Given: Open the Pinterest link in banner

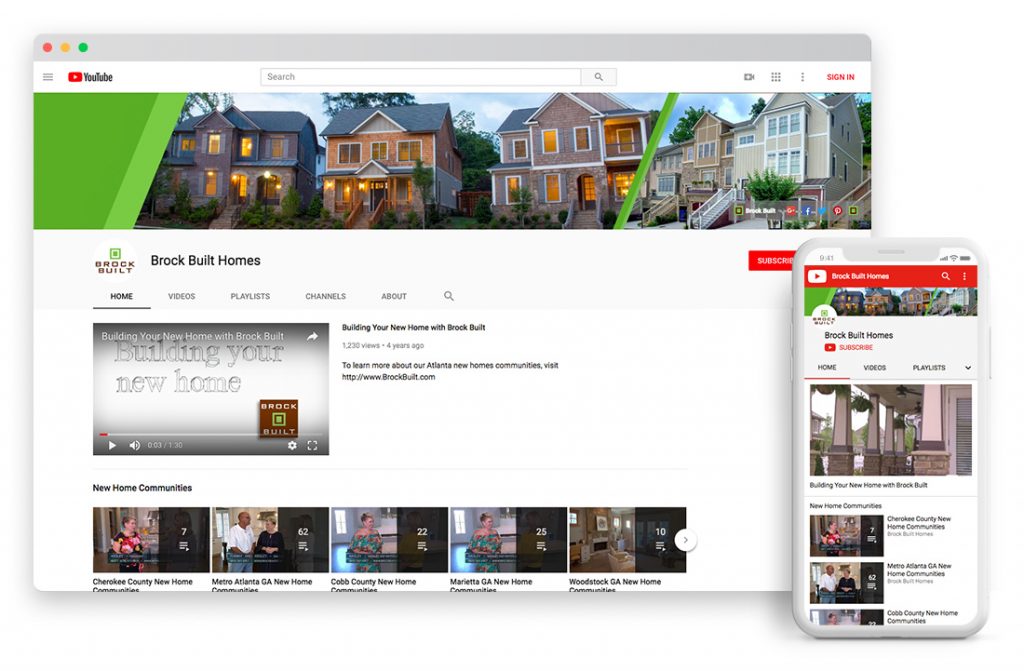Looking at the screenshot, I should [x=837, y=210].
